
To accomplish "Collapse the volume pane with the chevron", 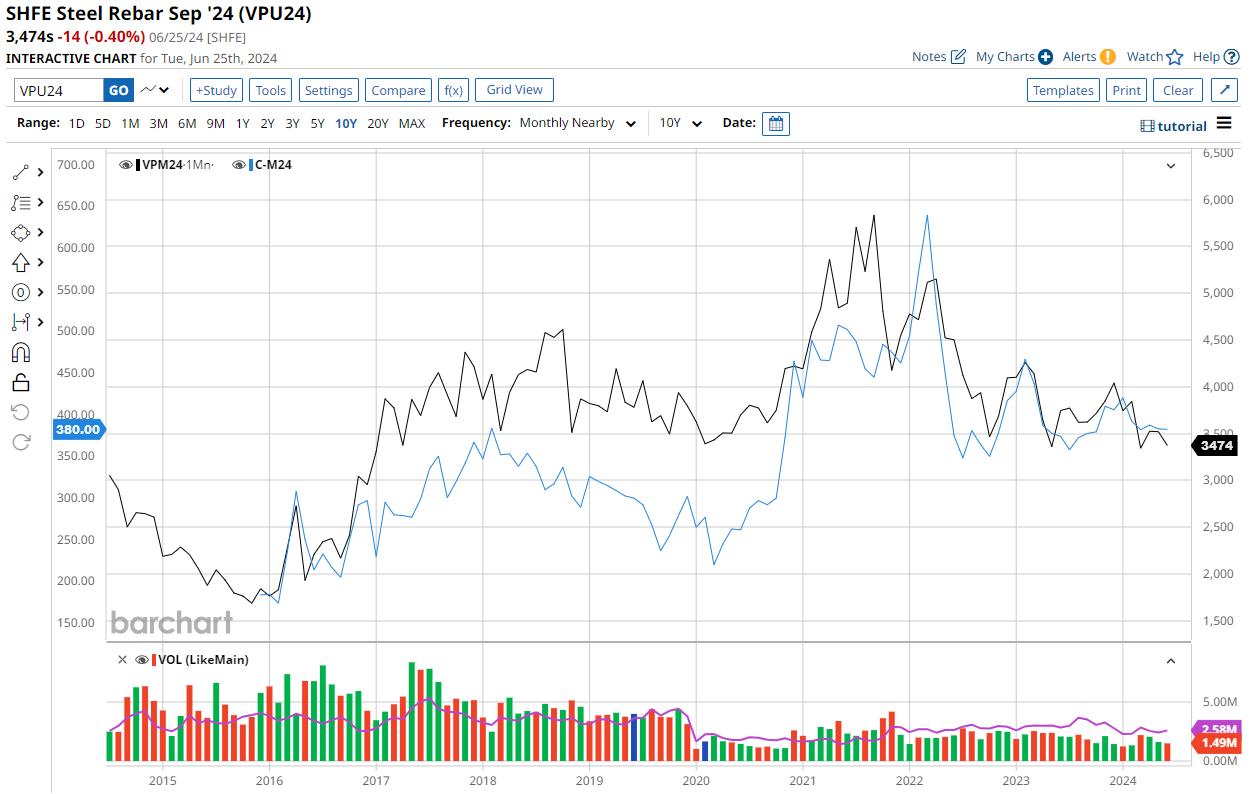I will point(1171,660).
